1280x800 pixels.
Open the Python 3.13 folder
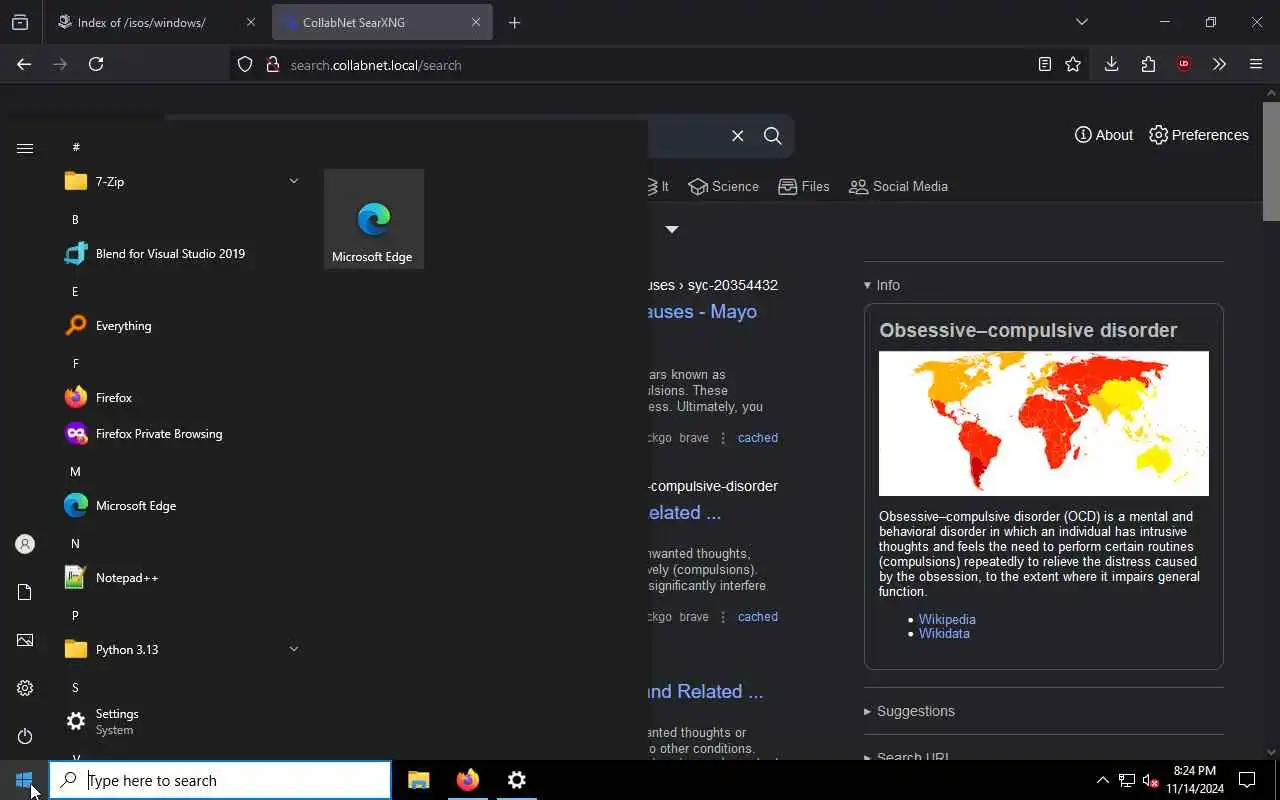point(182,649)
